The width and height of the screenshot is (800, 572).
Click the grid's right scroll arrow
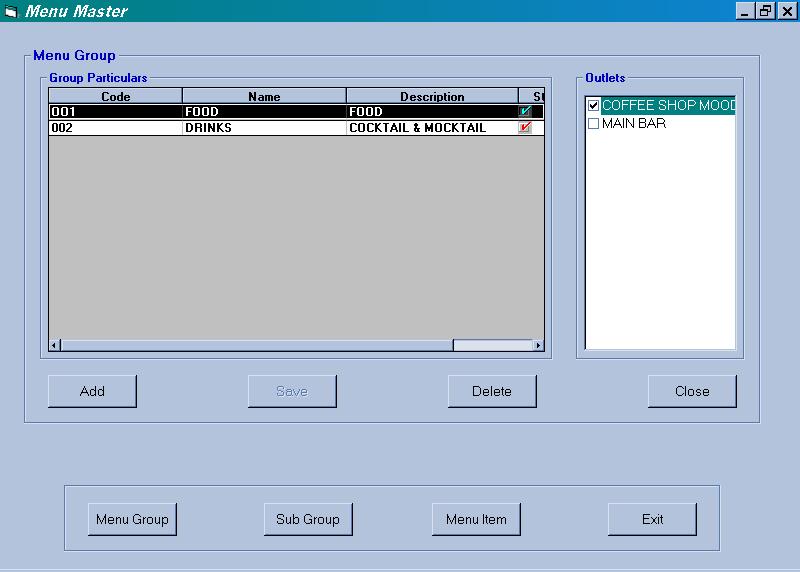(538, 345)
